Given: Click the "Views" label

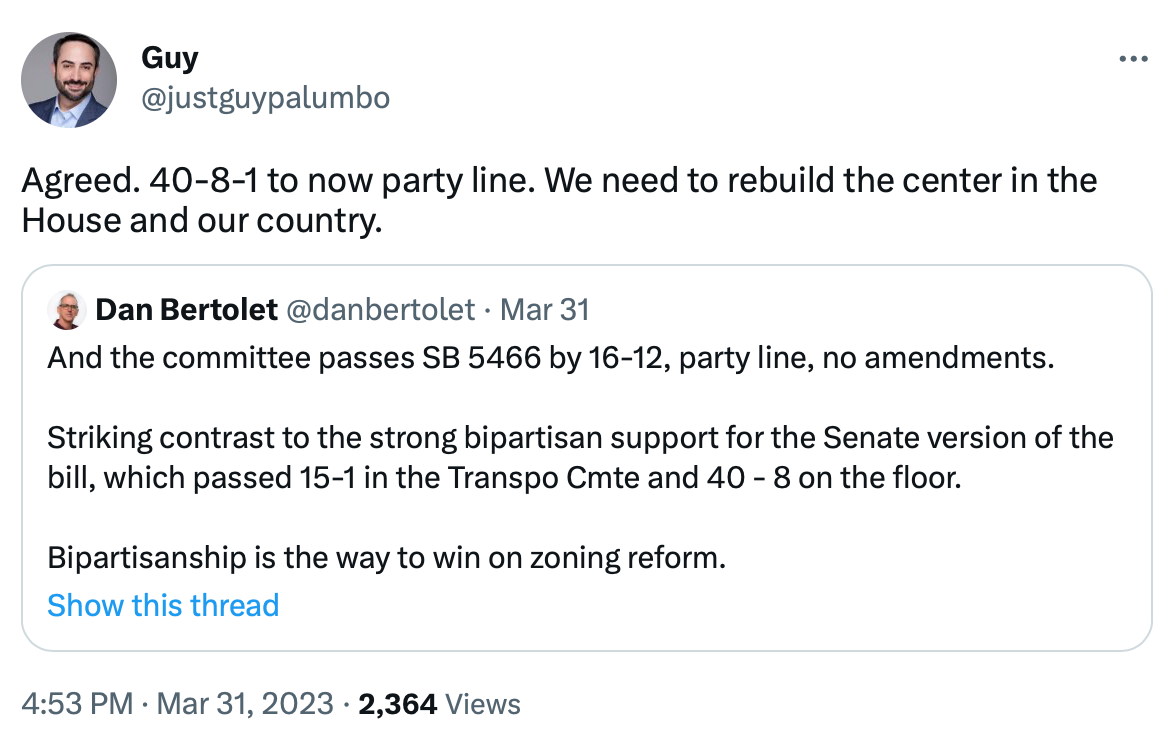Looking at the screenshot, I should tap(483, 704).
